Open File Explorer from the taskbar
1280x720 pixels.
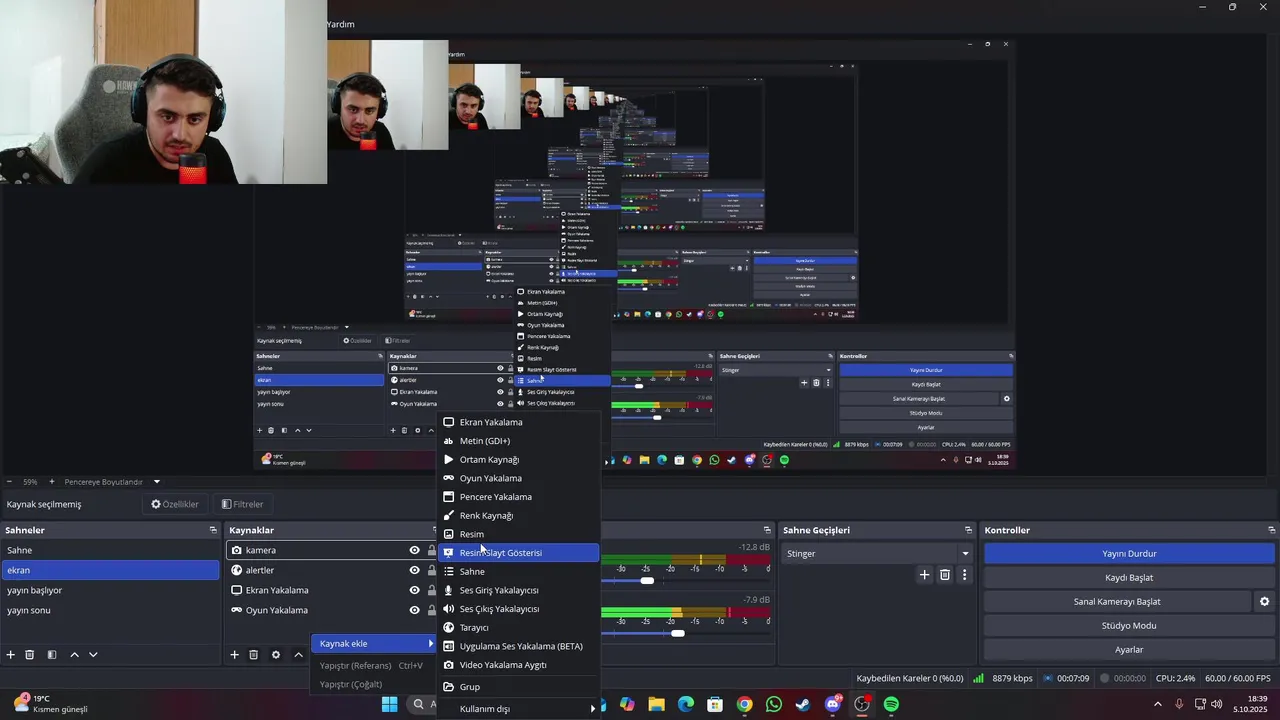point(656,705)
